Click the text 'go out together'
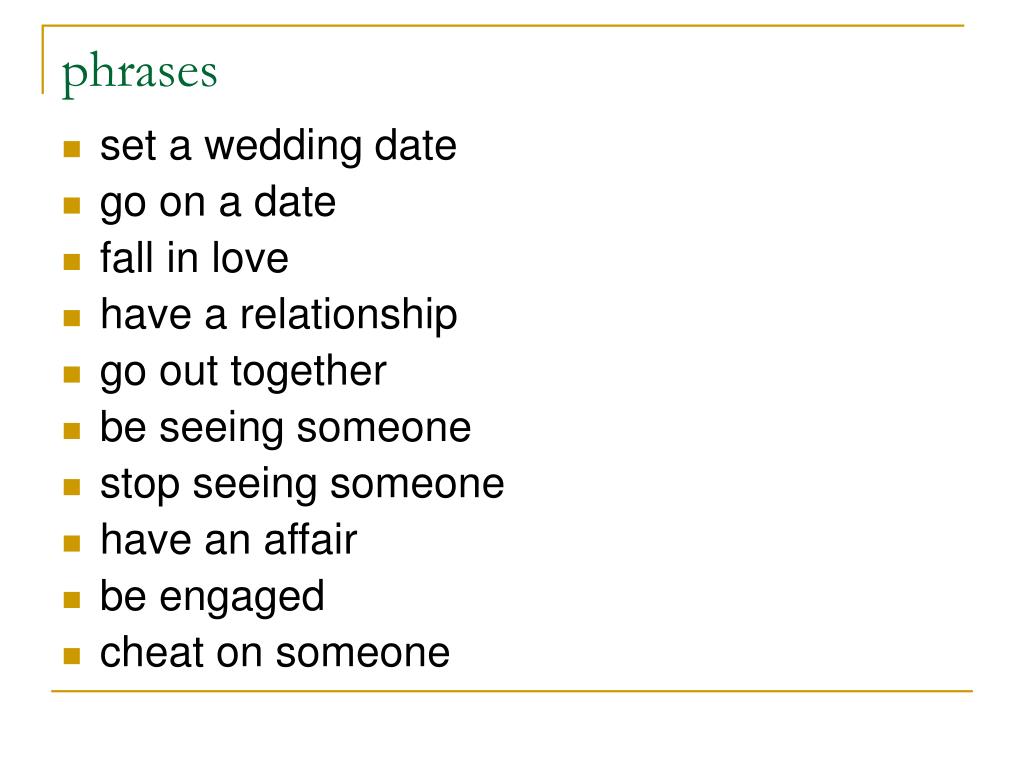This screenshot has width=1024, height=768. [243, 372]
